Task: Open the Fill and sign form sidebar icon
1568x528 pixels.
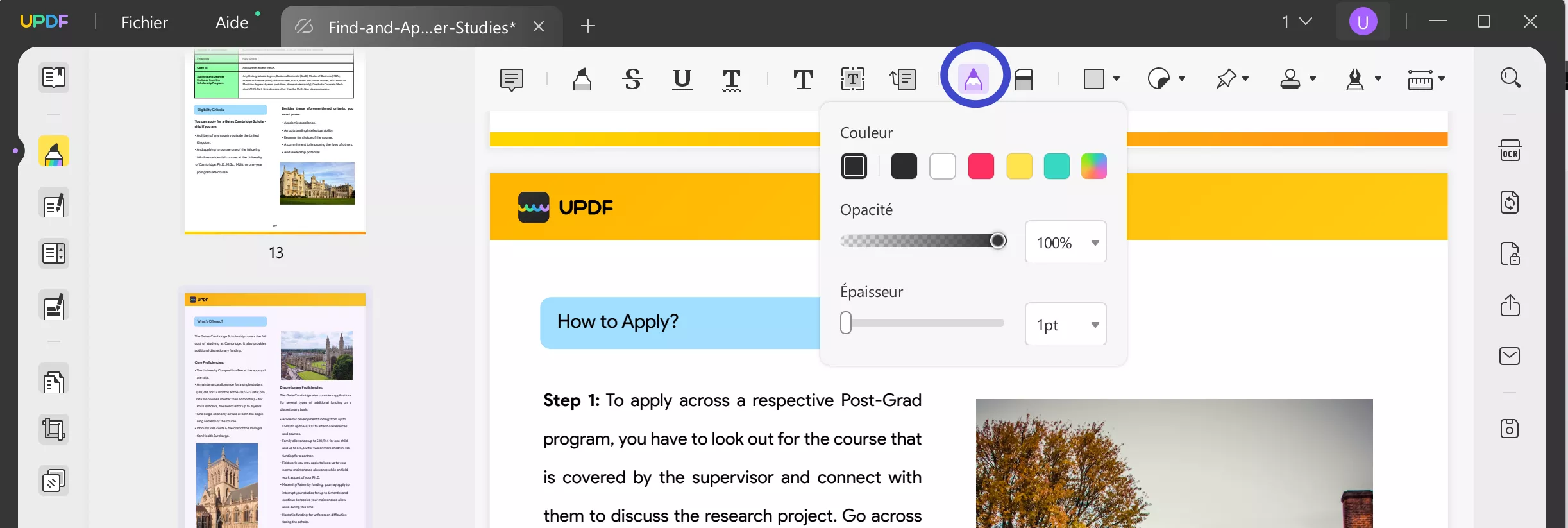Action: point(54,306)
